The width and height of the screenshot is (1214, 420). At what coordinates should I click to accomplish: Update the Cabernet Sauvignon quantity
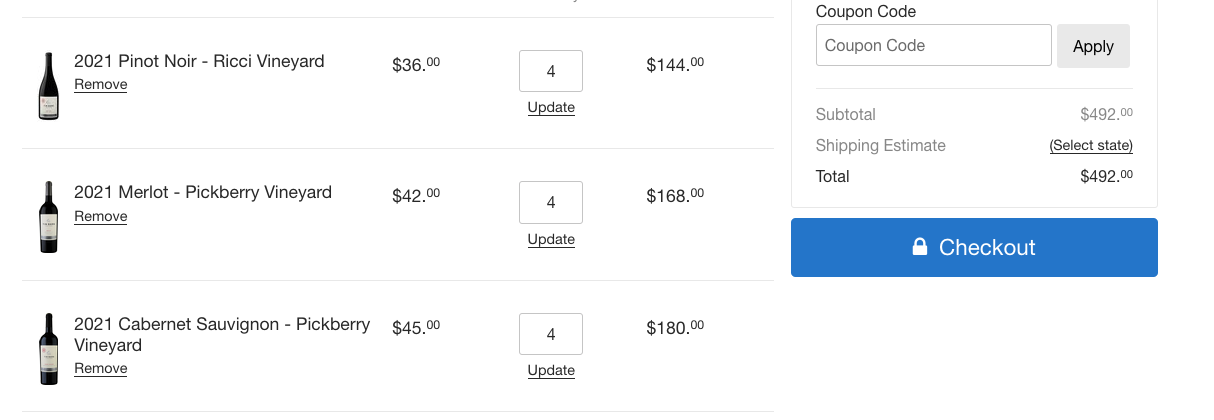551,370
